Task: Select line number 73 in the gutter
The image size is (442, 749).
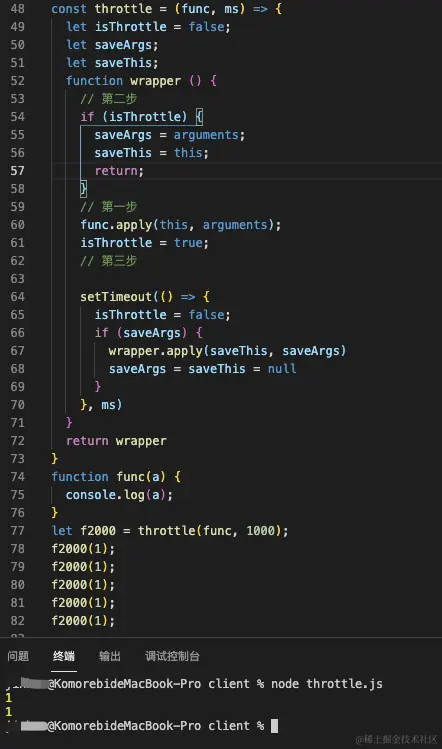Action: coord(17,459)
